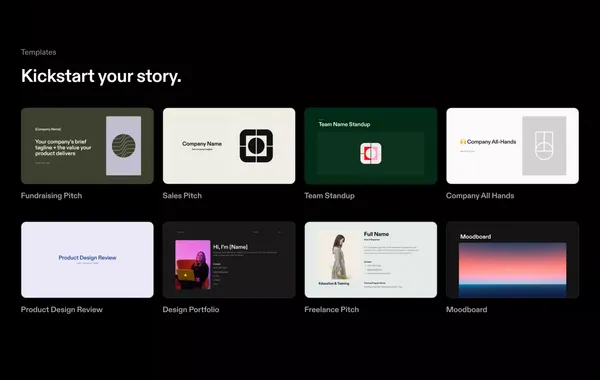600x380 pixels.
Task: Click the 'Team Standup' label below thumbnail
Action: tap(329, 196)
